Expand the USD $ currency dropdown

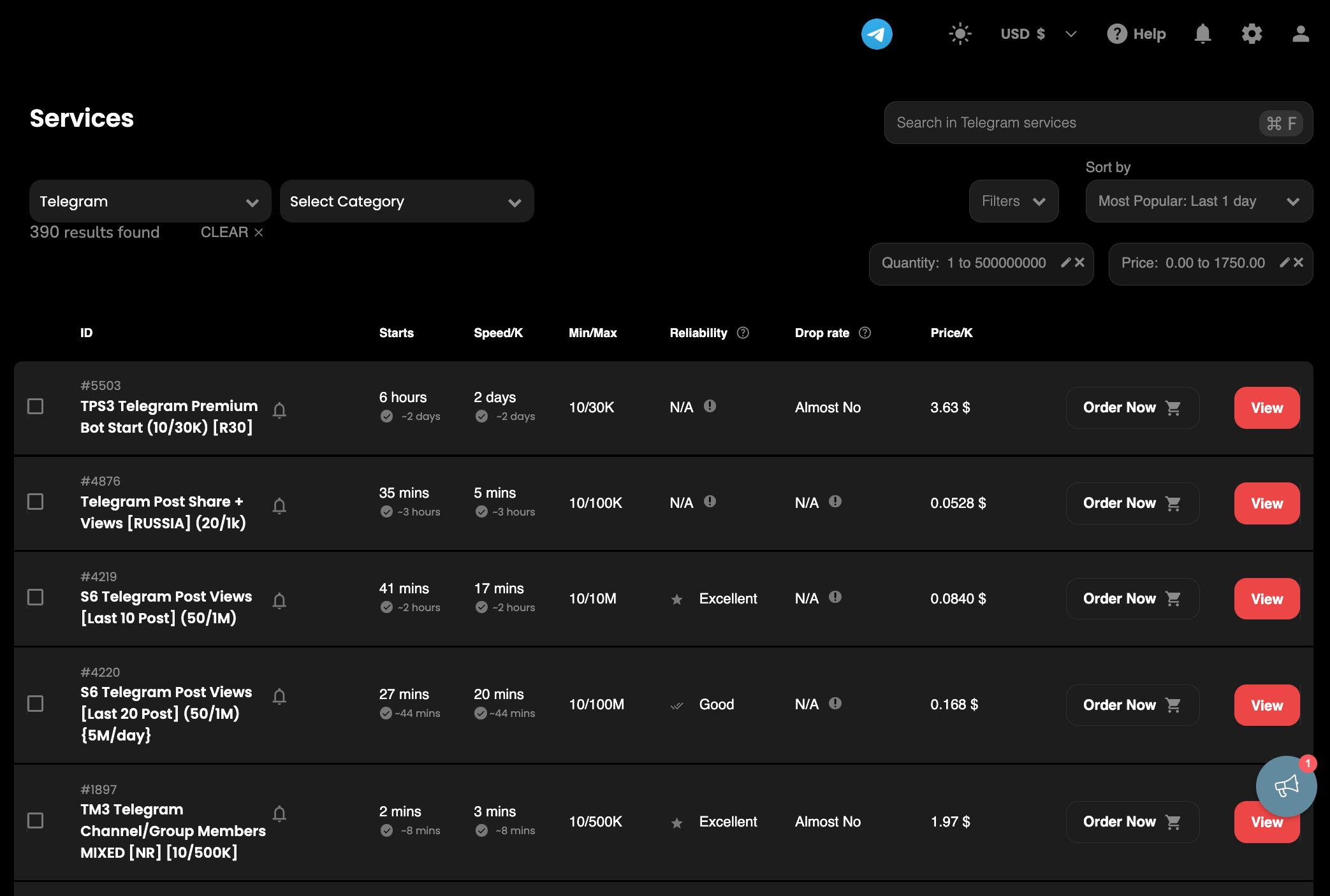tap(1038, 34)
